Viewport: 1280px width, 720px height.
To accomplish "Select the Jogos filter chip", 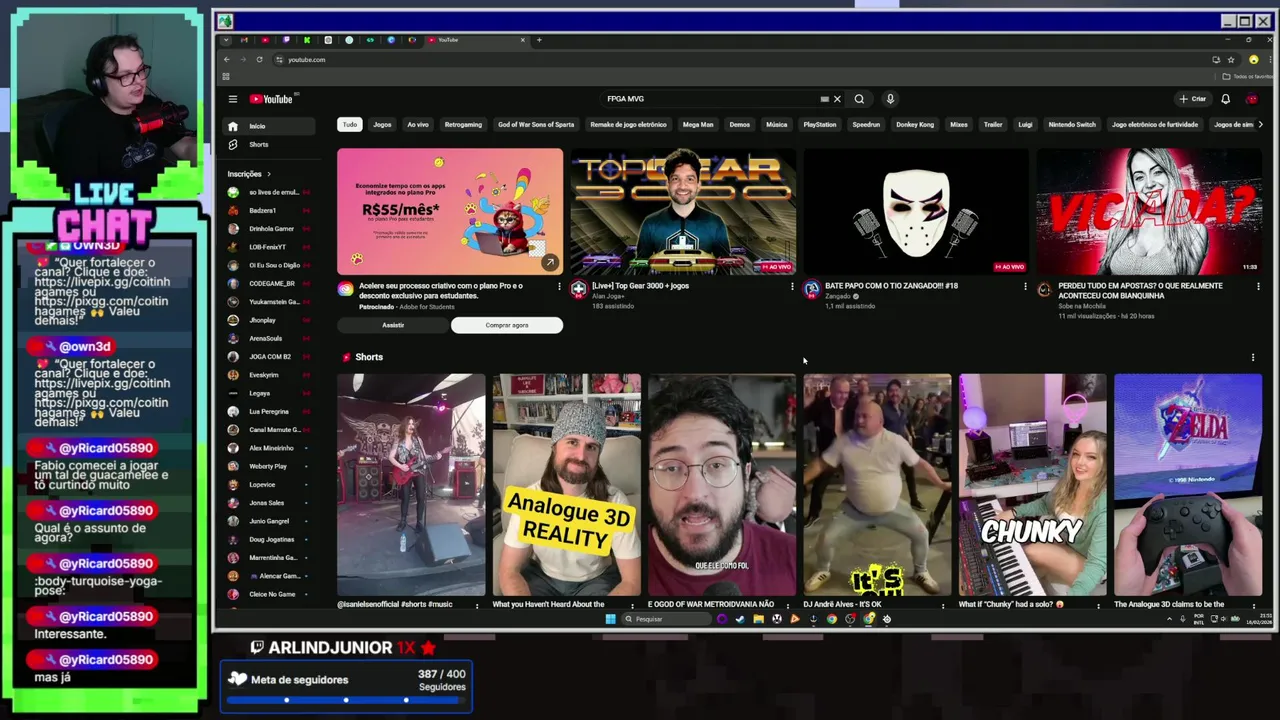I will pyautogui.click(x=382, y=125).
